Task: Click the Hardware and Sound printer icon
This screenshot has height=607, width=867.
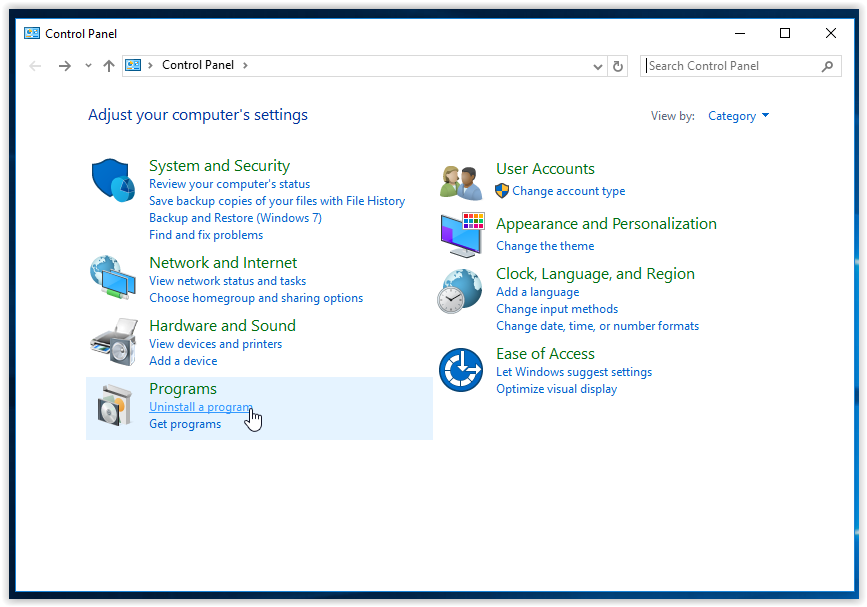Action: [x=114, y=342]
